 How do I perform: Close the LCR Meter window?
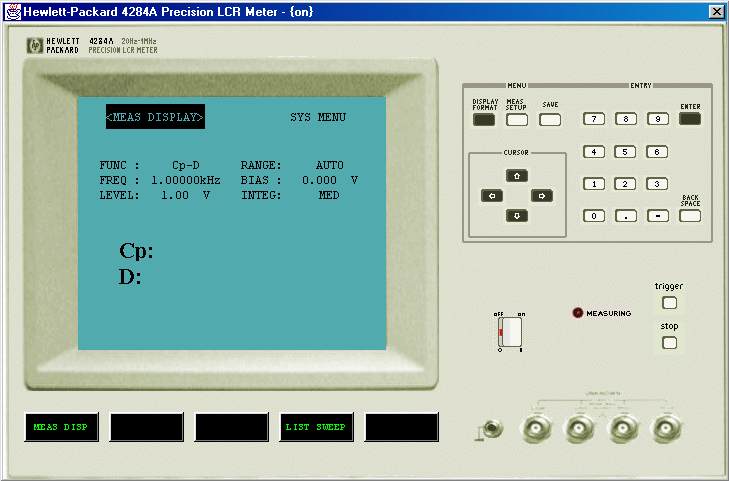point(716,12)
